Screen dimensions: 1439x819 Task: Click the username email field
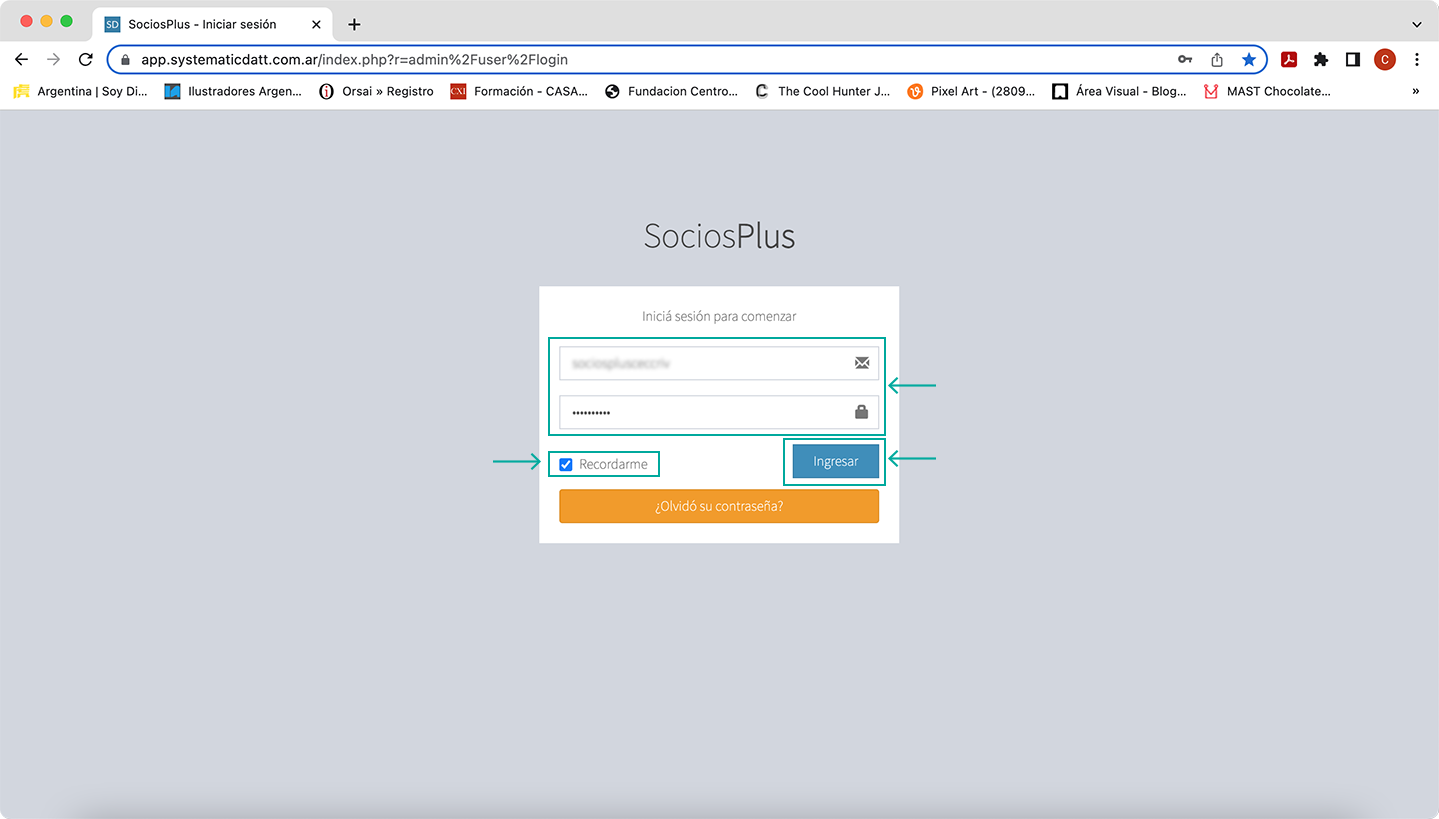(x=719, y=364)
